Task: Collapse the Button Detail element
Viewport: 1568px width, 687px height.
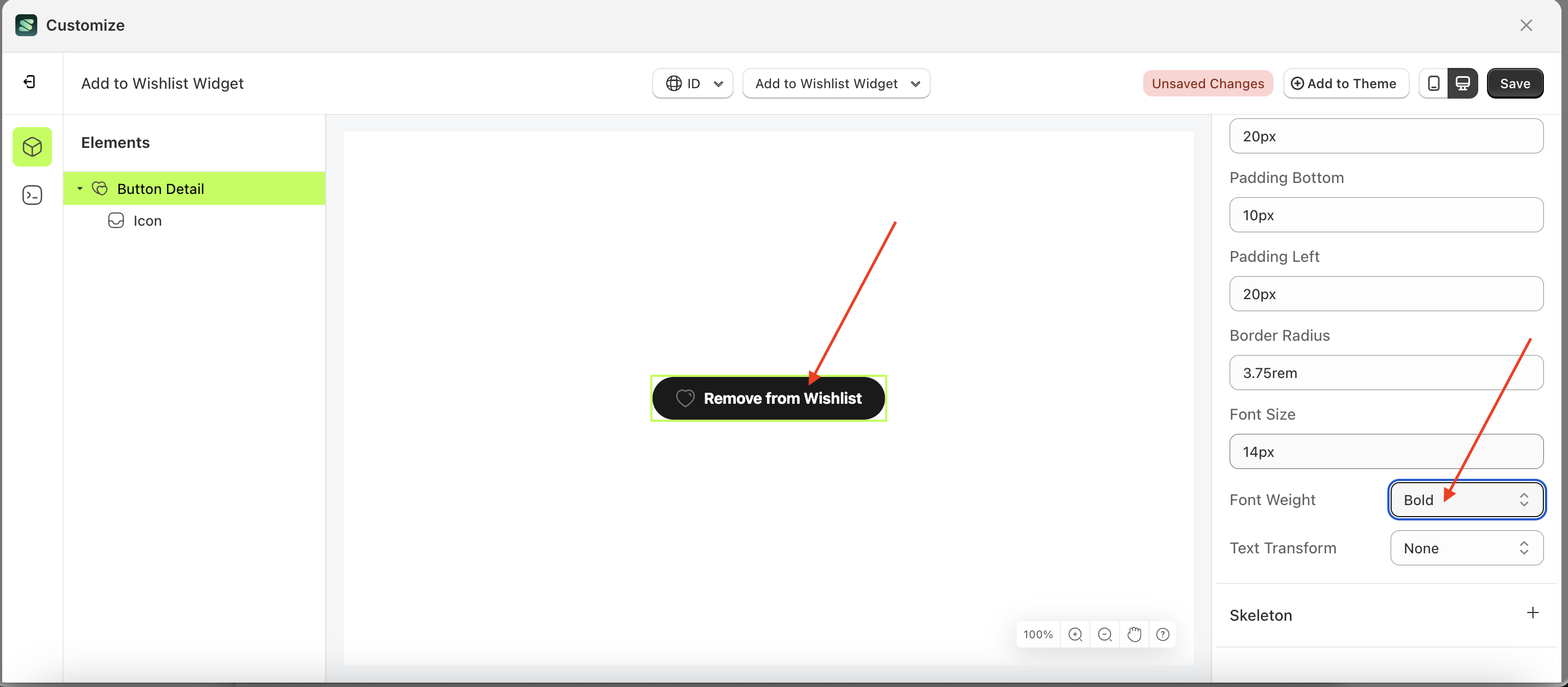Action: 79,188
